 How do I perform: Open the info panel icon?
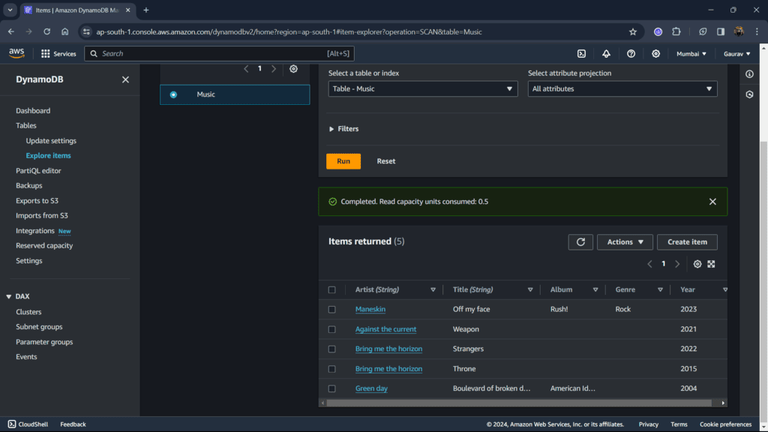point(749,74)
